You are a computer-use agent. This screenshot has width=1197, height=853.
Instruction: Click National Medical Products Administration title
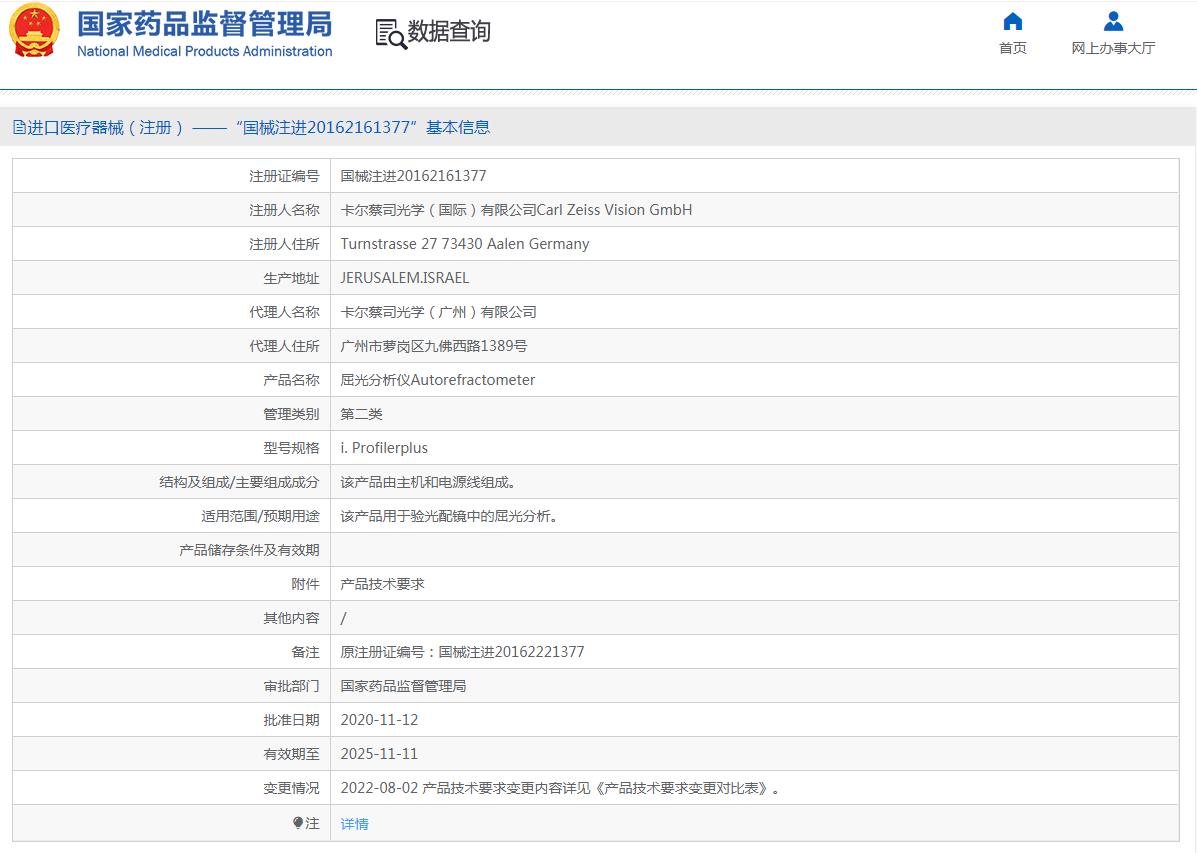[205, 51]
